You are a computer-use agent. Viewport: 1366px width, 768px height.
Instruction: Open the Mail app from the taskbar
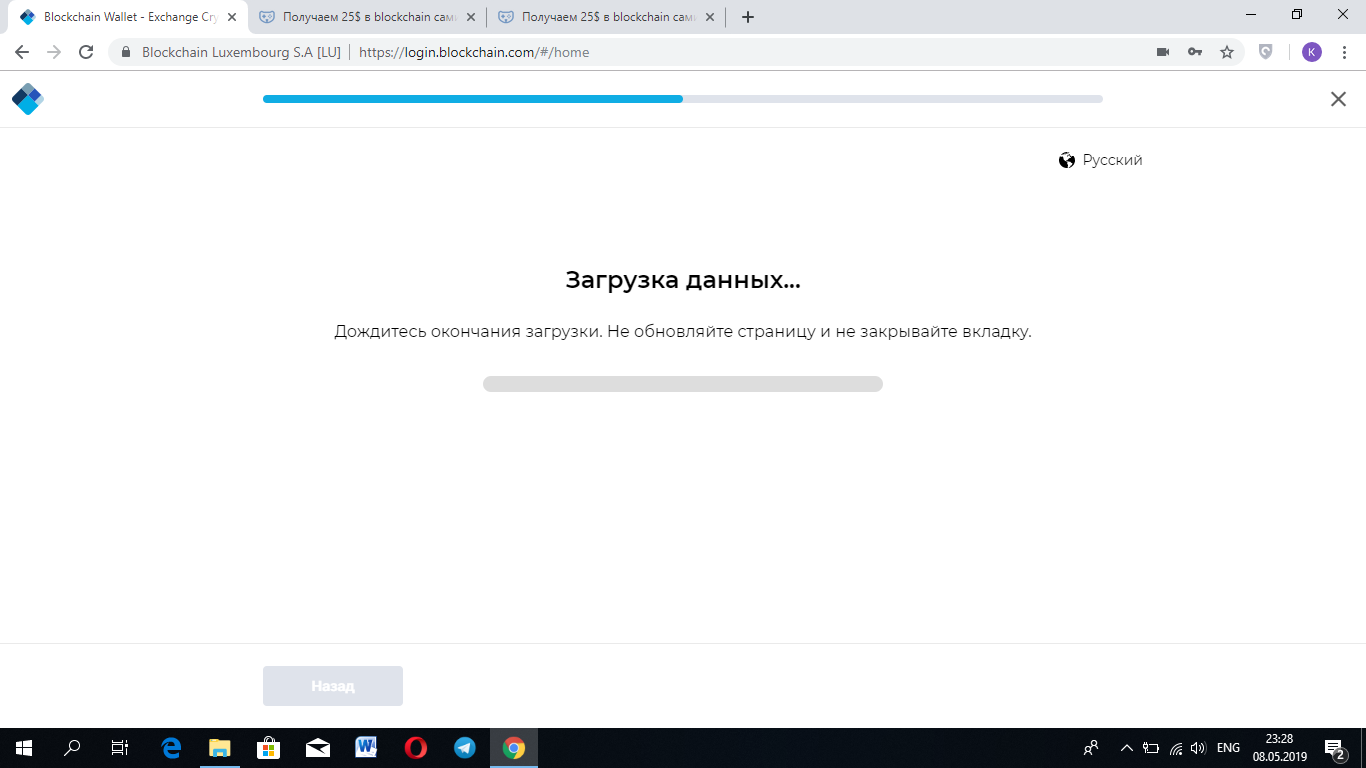click(x=317, y=748)
